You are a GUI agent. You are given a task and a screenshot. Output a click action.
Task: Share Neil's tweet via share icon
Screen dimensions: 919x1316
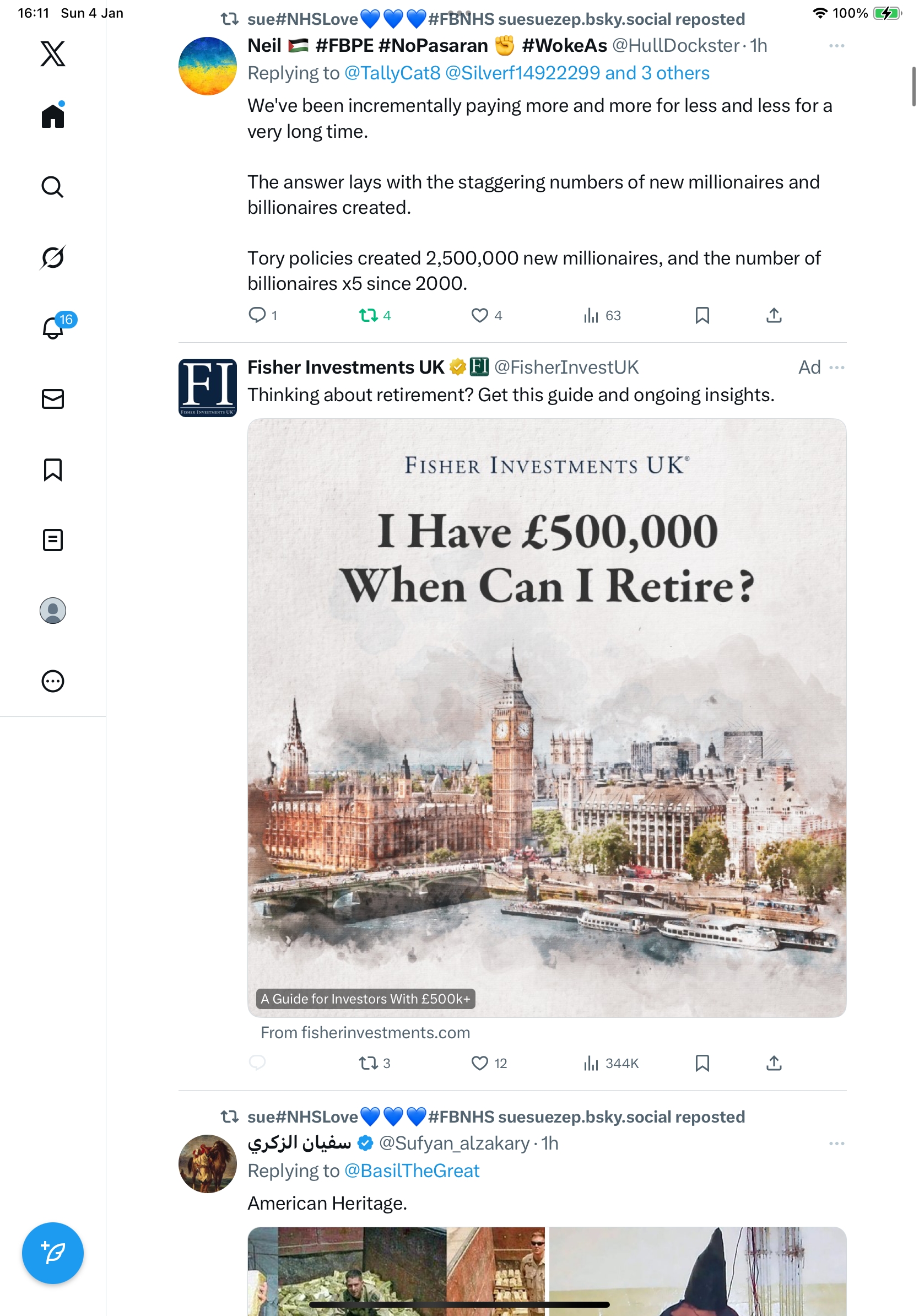coord(774,315)
